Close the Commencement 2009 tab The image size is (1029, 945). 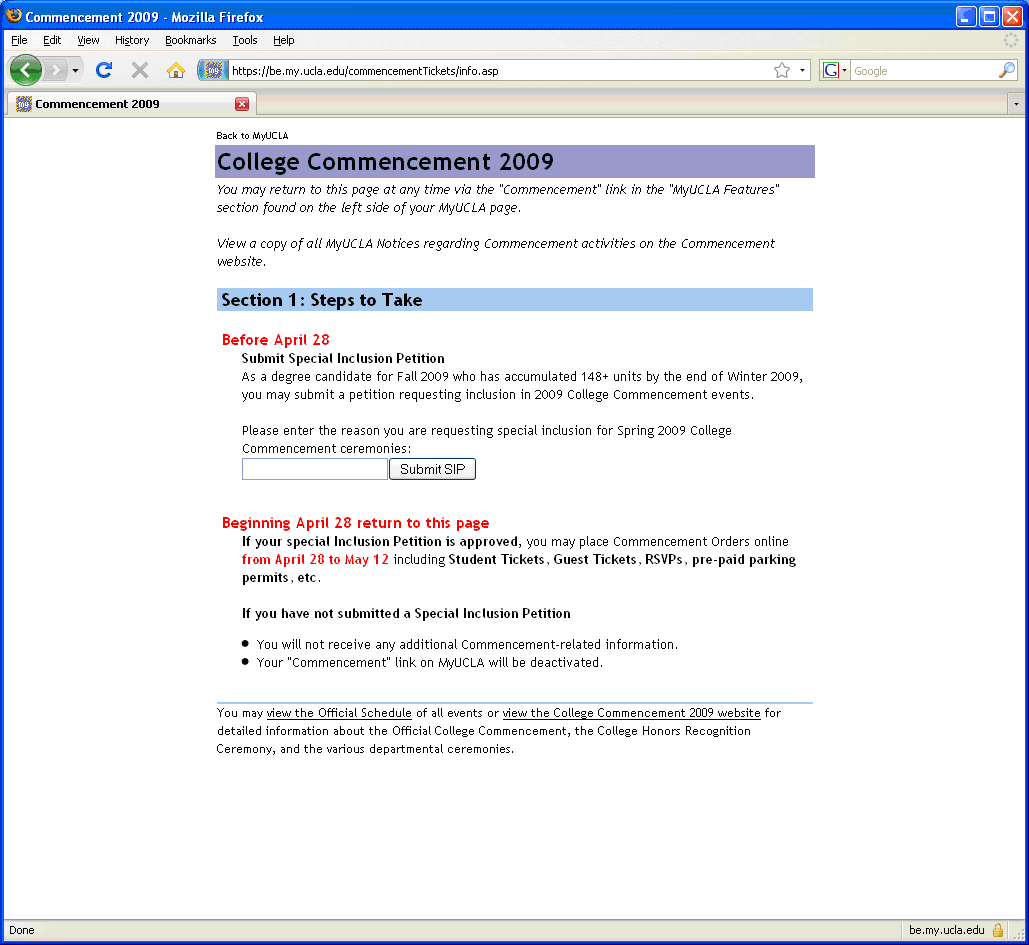coord(242,104)
